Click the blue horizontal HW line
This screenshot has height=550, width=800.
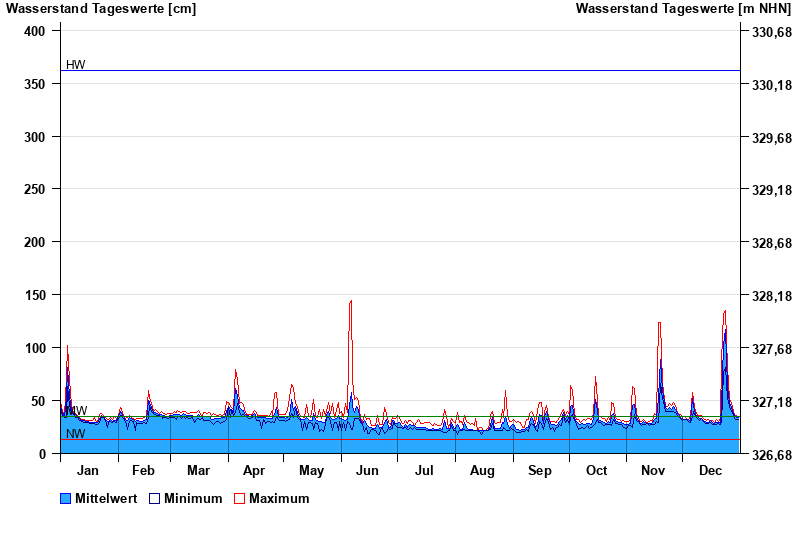(400, 71)
